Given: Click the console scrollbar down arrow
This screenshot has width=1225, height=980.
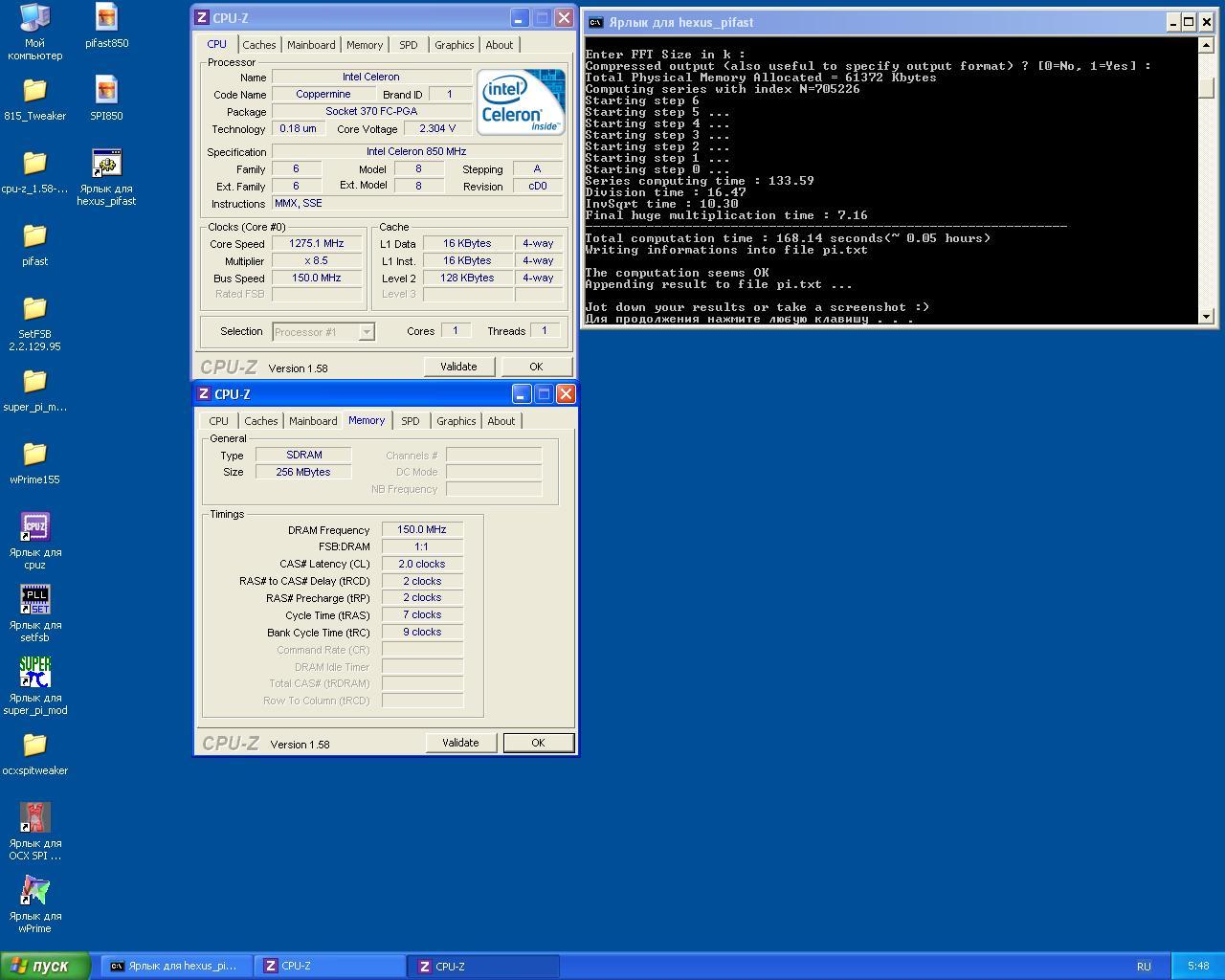Looking at the screenshot, I should click(1206, 316).
